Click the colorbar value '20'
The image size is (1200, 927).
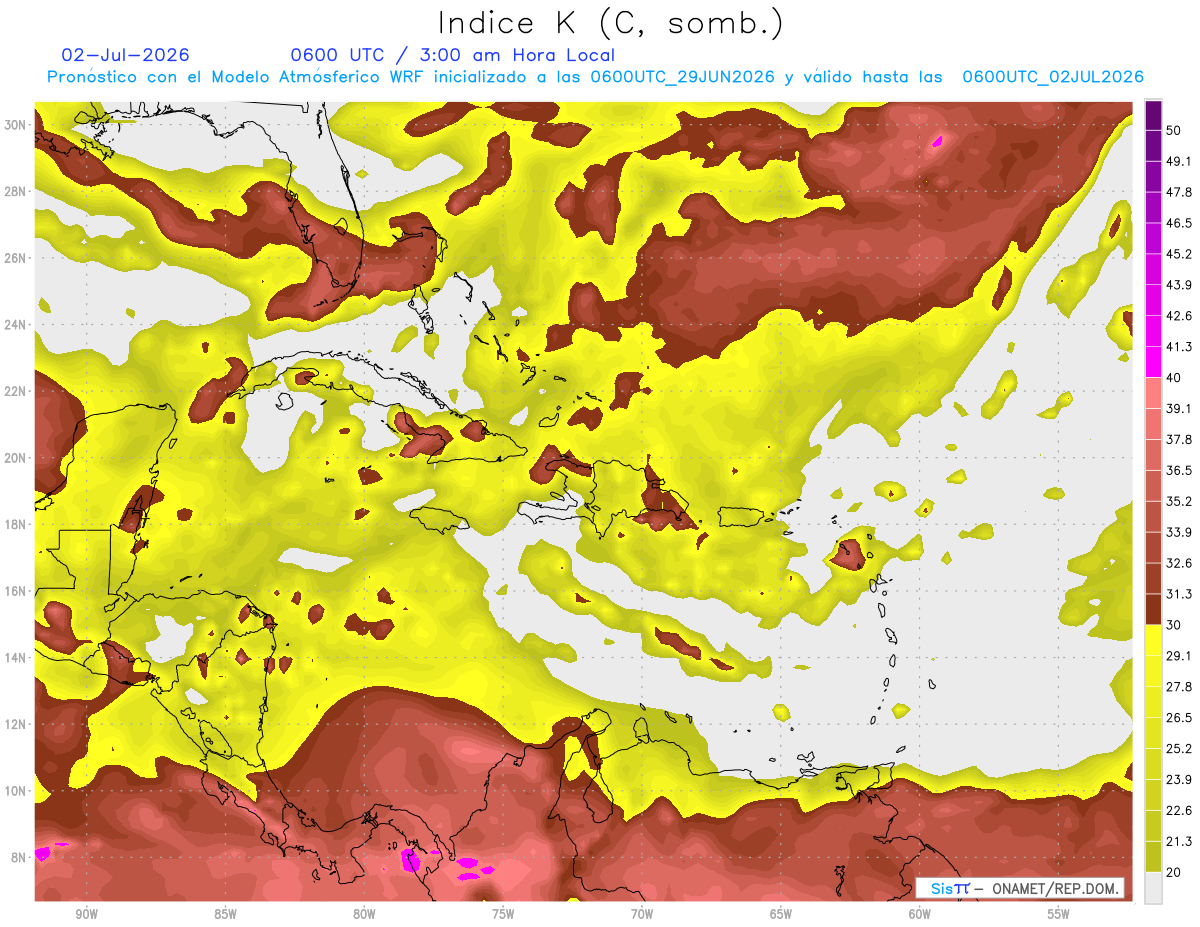pos(1174,872)
